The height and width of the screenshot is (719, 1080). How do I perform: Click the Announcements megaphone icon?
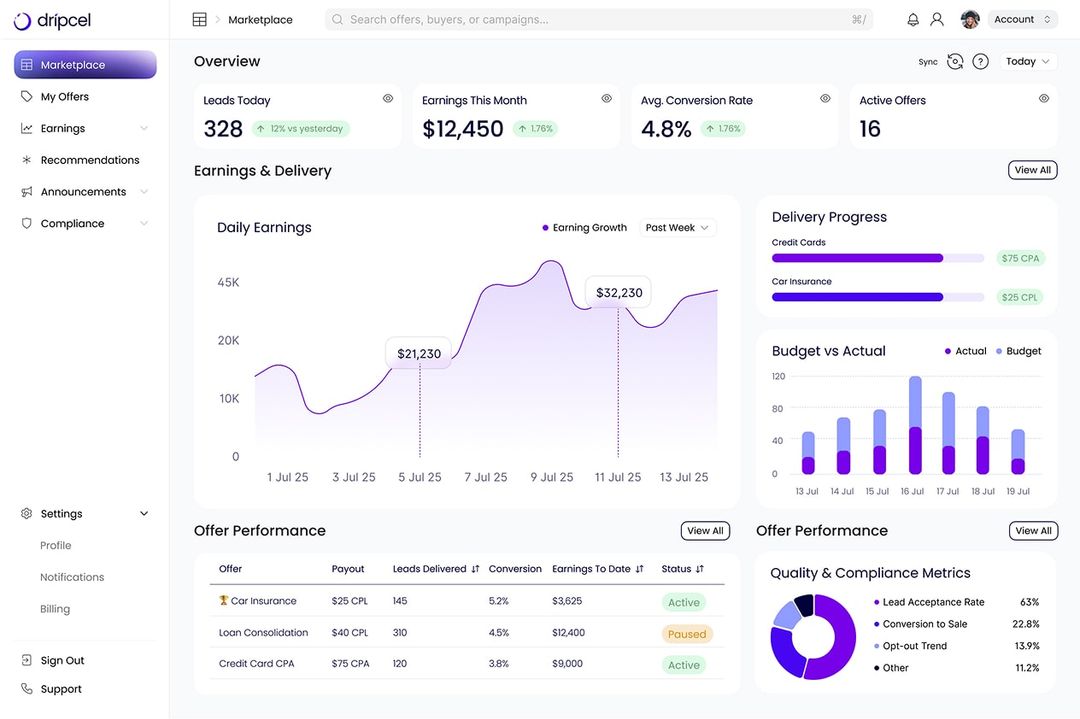(x=24, y=191)
